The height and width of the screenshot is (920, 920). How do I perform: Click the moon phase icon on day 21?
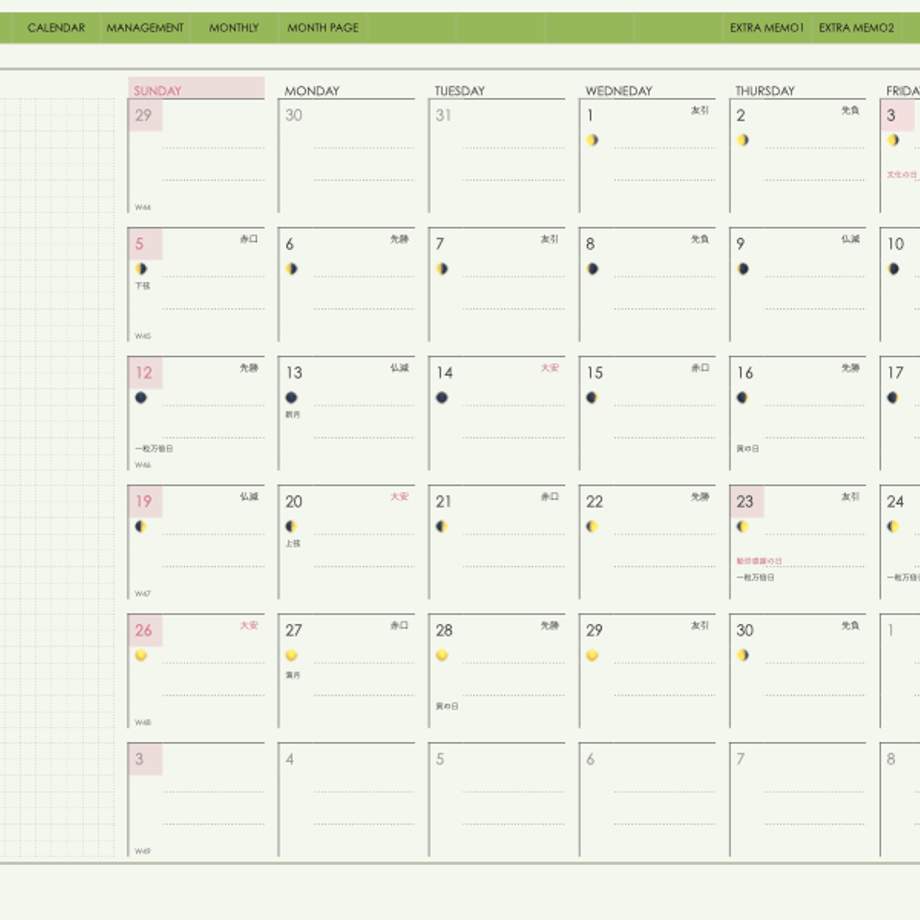click(442, 526)
